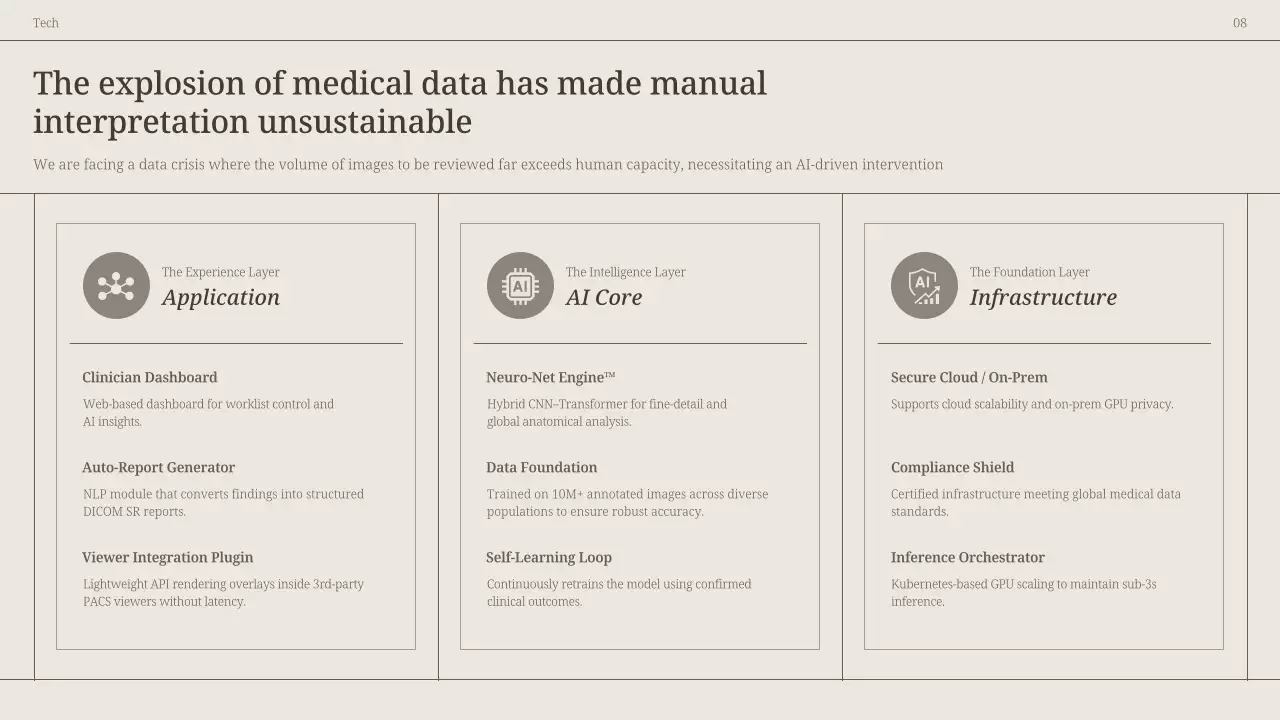Select the Clinician Dashboard heading
The width and height of the screenshot is (1280, 720).
150,377
